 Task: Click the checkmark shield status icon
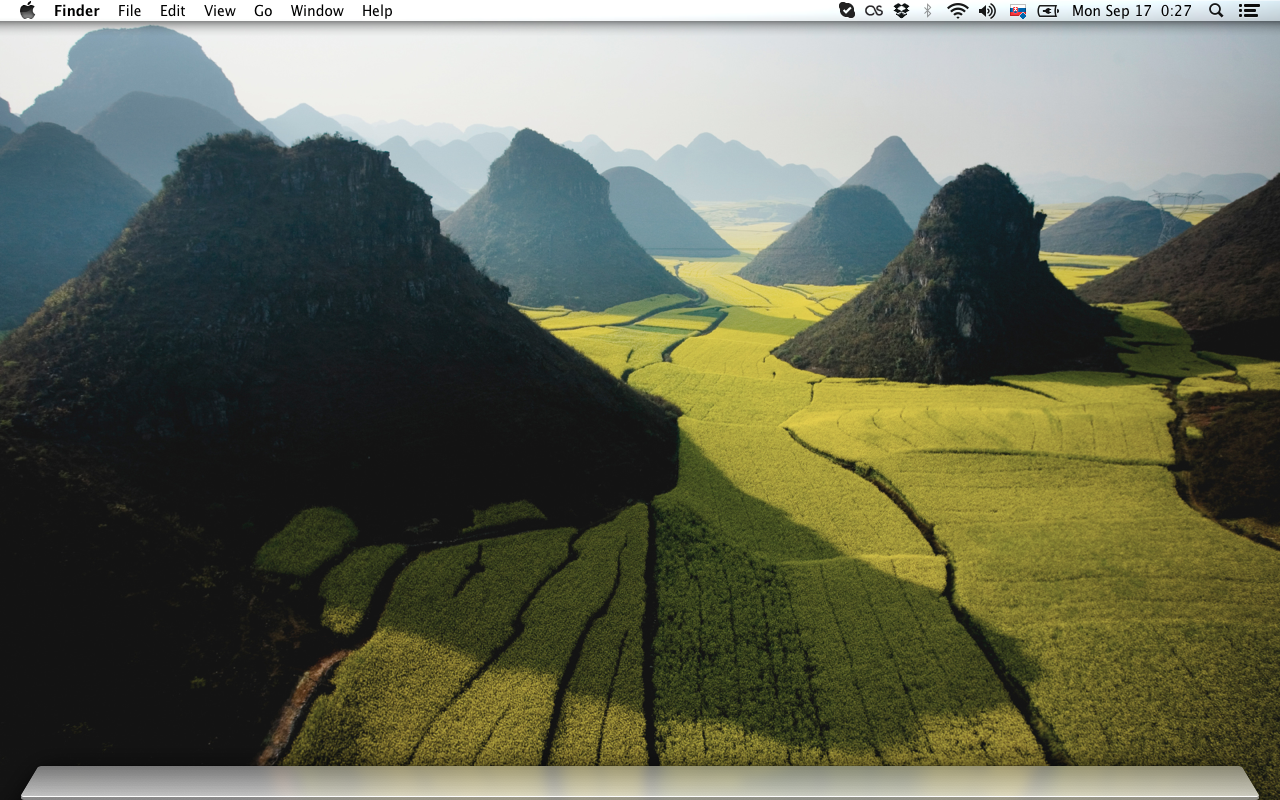(846, 11)
